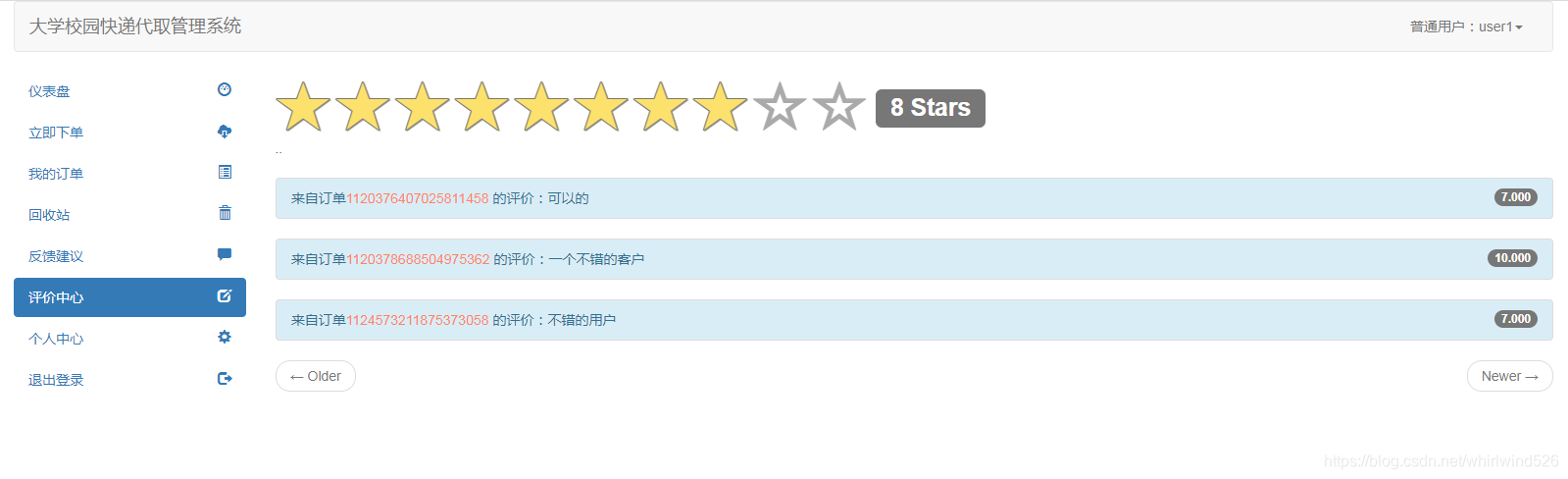The height and width of the screenshot is (479, 1568).
Task: Open the 仪表盘 menu item
Action: point(49,91)
